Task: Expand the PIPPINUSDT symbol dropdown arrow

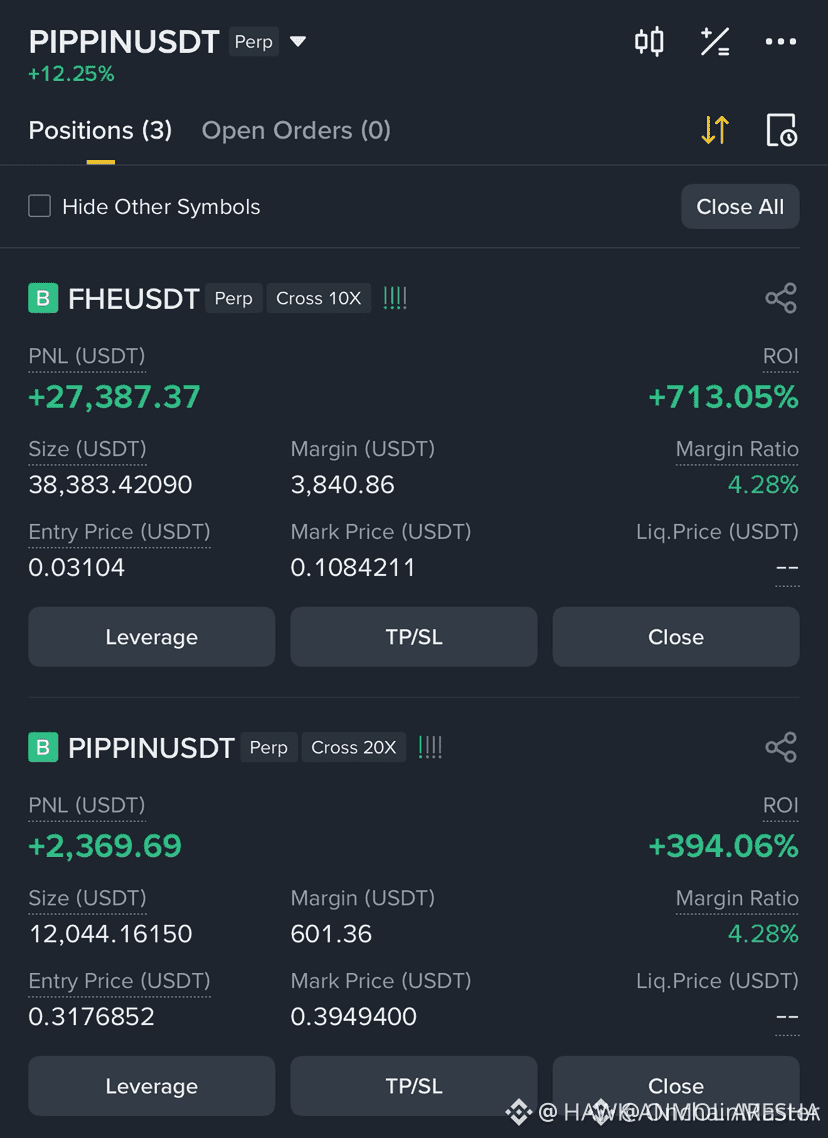Action: click(x=298, y=41)
